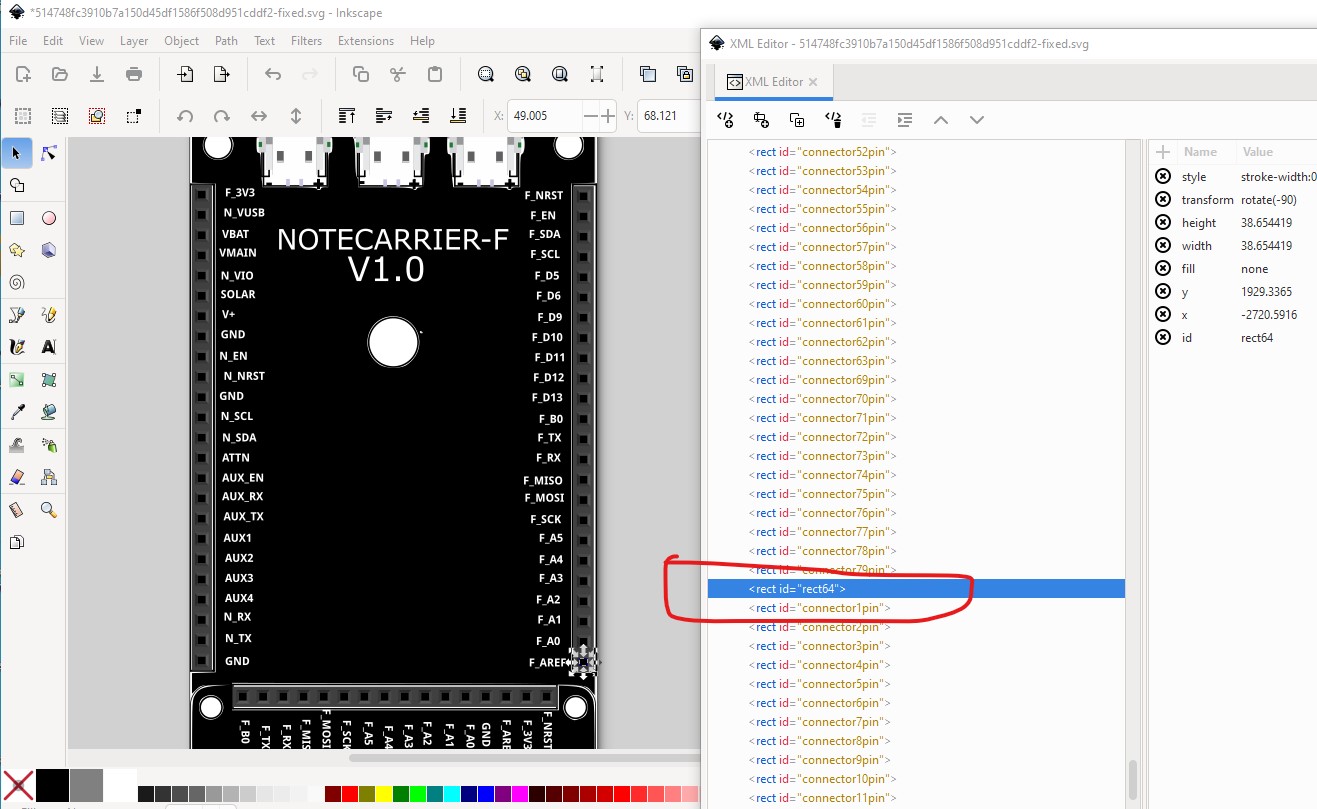1317x809 pixels.
Task: Decrease X value with minus stepper
Action: point(591,116)
